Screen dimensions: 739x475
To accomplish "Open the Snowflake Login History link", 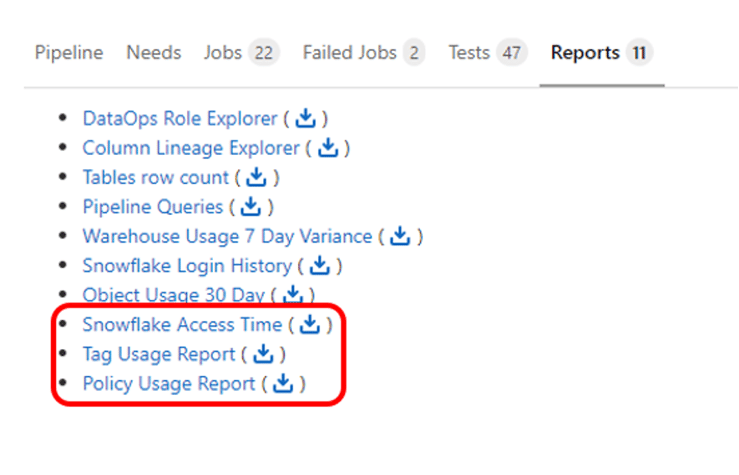I will [x=187, y=266].
